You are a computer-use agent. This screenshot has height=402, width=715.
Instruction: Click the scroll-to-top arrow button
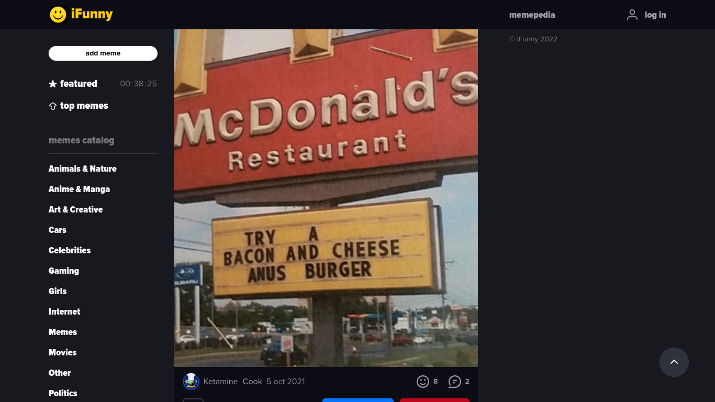(674, 362)
